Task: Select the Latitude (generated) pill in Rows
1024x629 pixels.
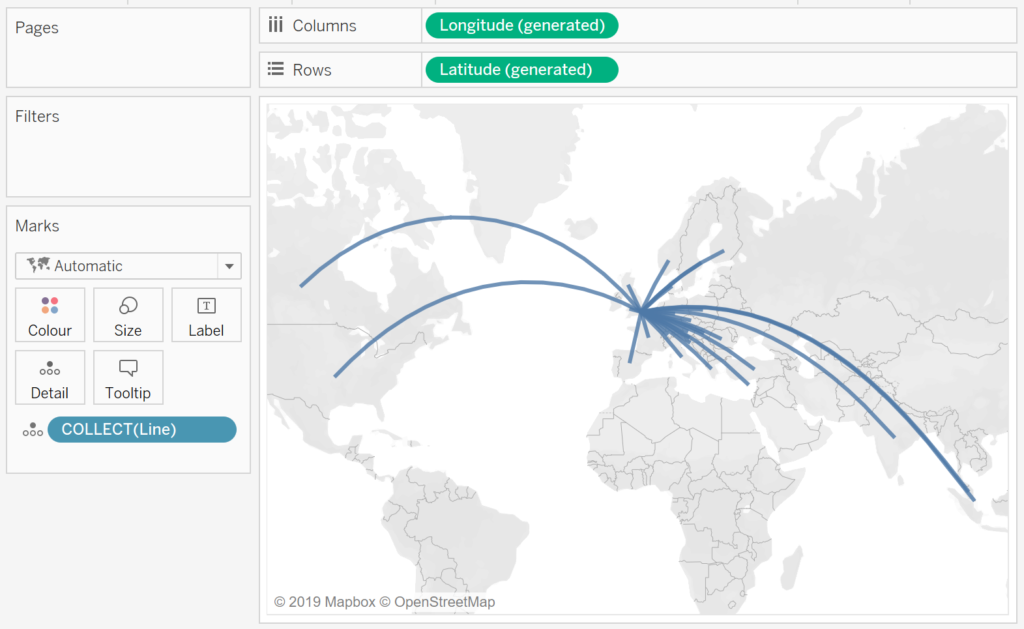Action: click(522, 70)
